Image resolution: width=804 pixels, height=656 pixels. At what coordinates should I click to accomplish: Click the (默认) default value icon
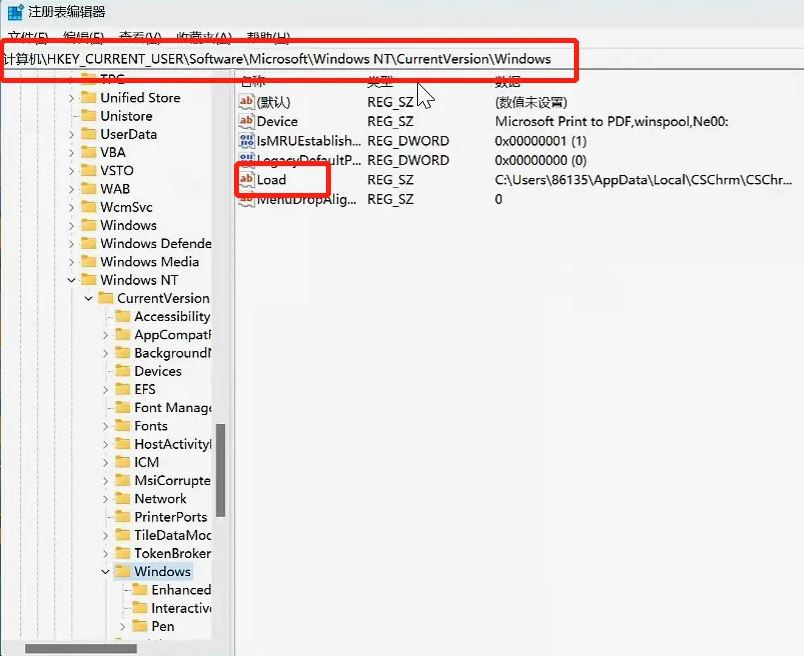coord(247,102)
